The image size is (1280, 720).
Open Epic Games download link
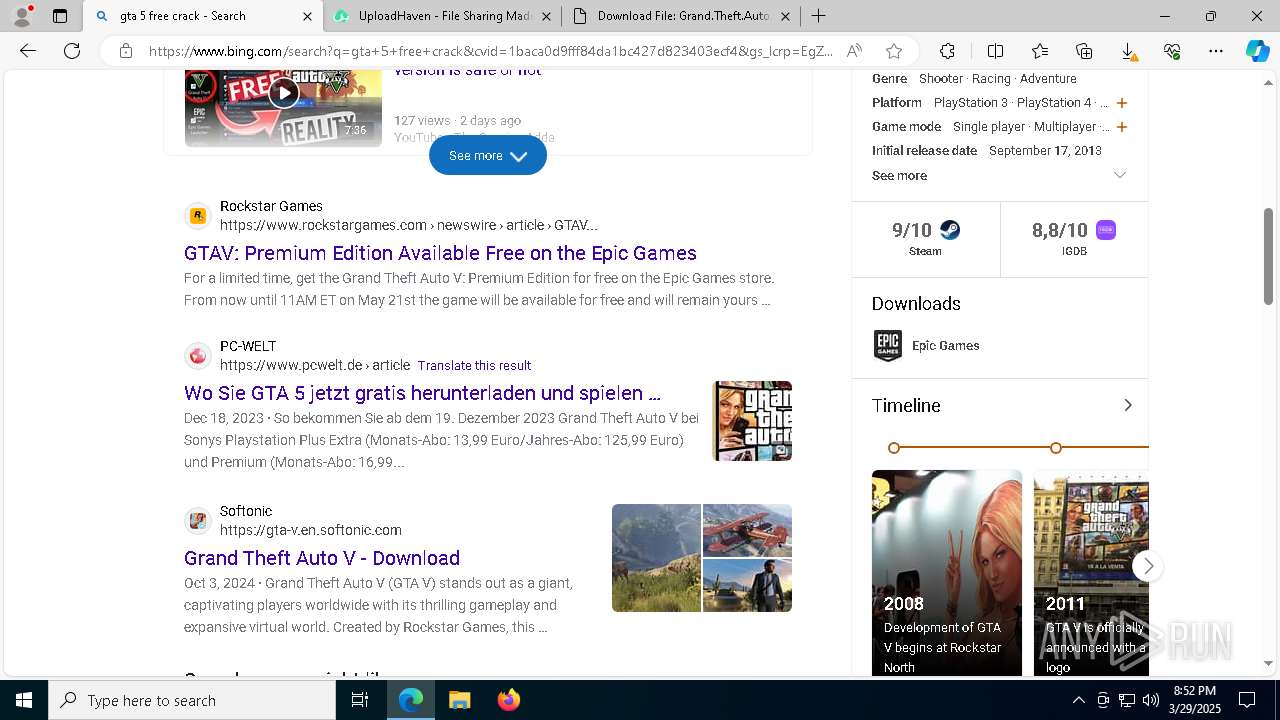(x=945, y=346)
